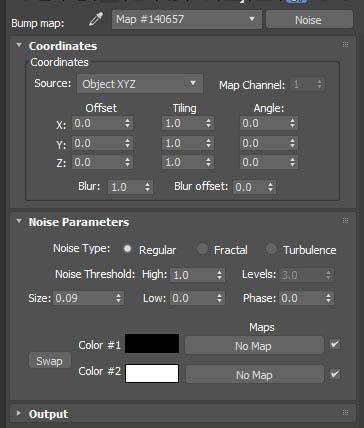The width and height of the screenshot is (364, 428).
Task: Click No Map button for Color #2
Action: 254,374
